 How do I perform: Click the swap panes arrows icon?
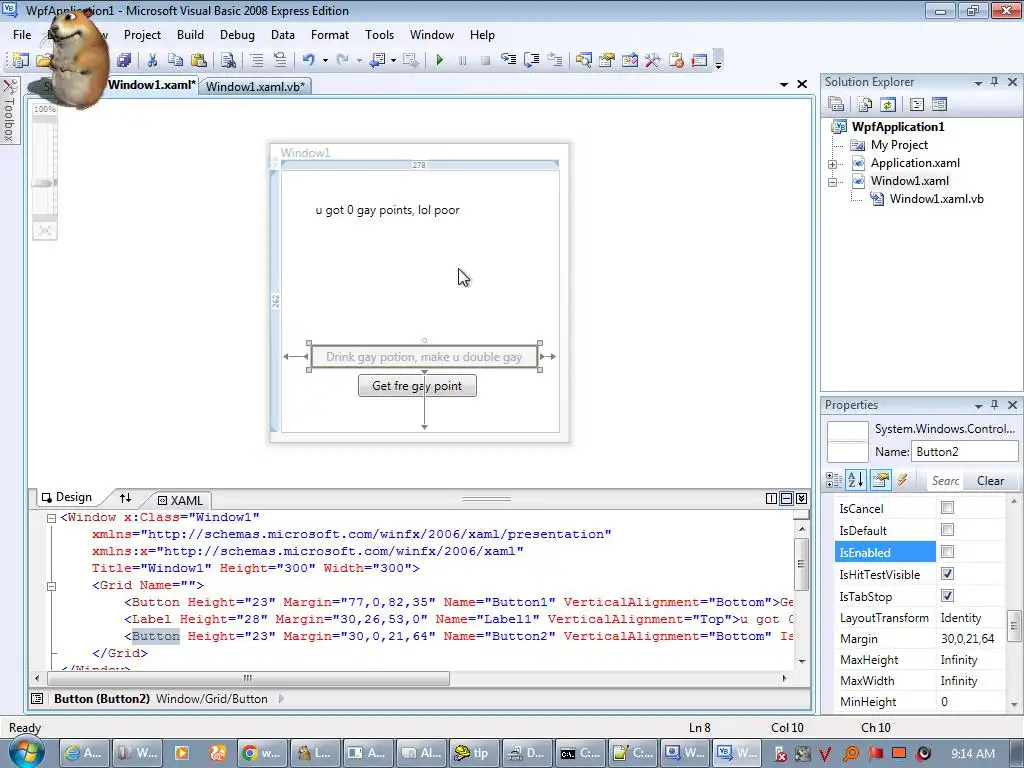(x=125, y=498)
